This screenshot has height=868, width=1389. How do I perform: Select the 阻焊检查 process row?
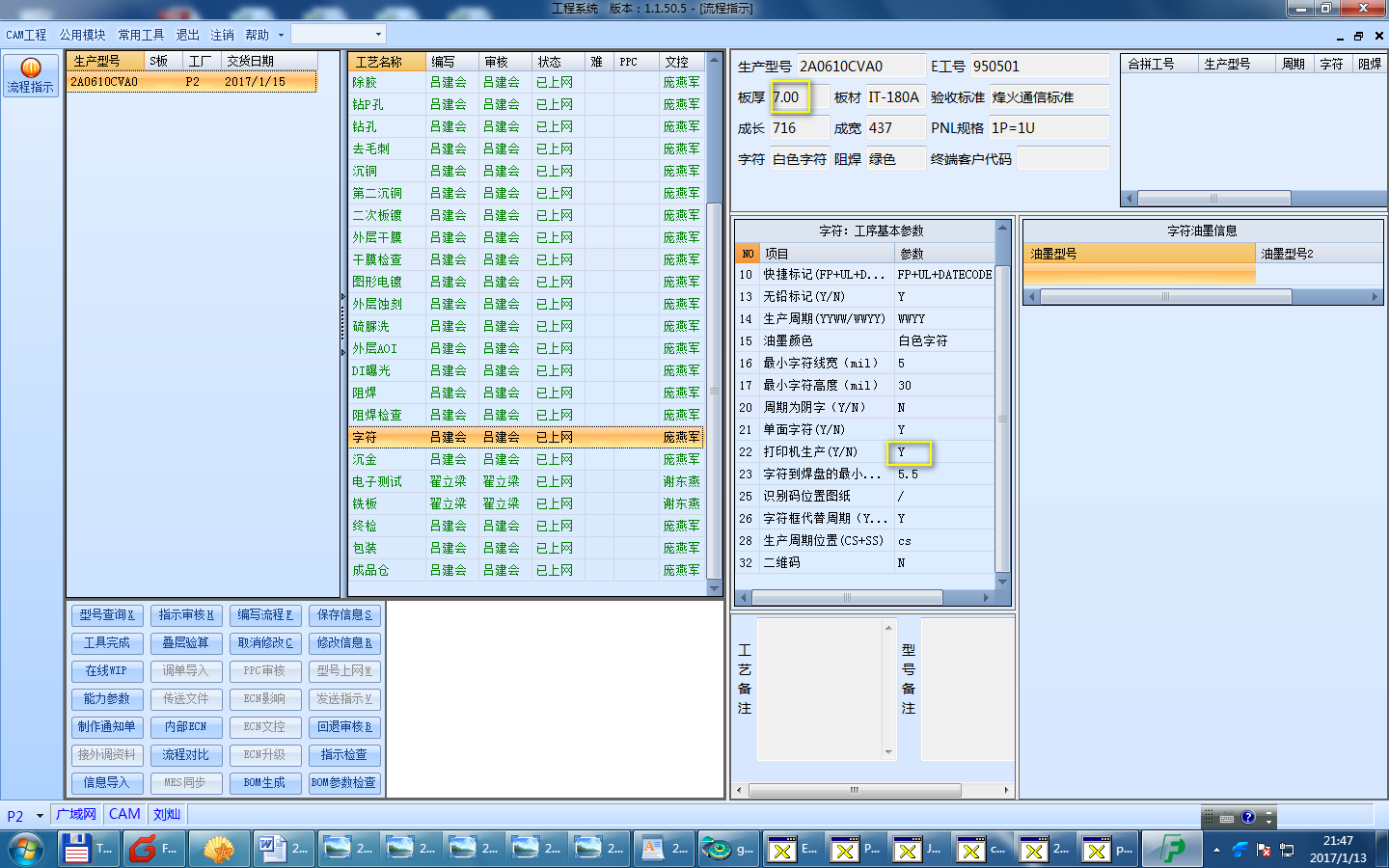click(x=527, y=415)
